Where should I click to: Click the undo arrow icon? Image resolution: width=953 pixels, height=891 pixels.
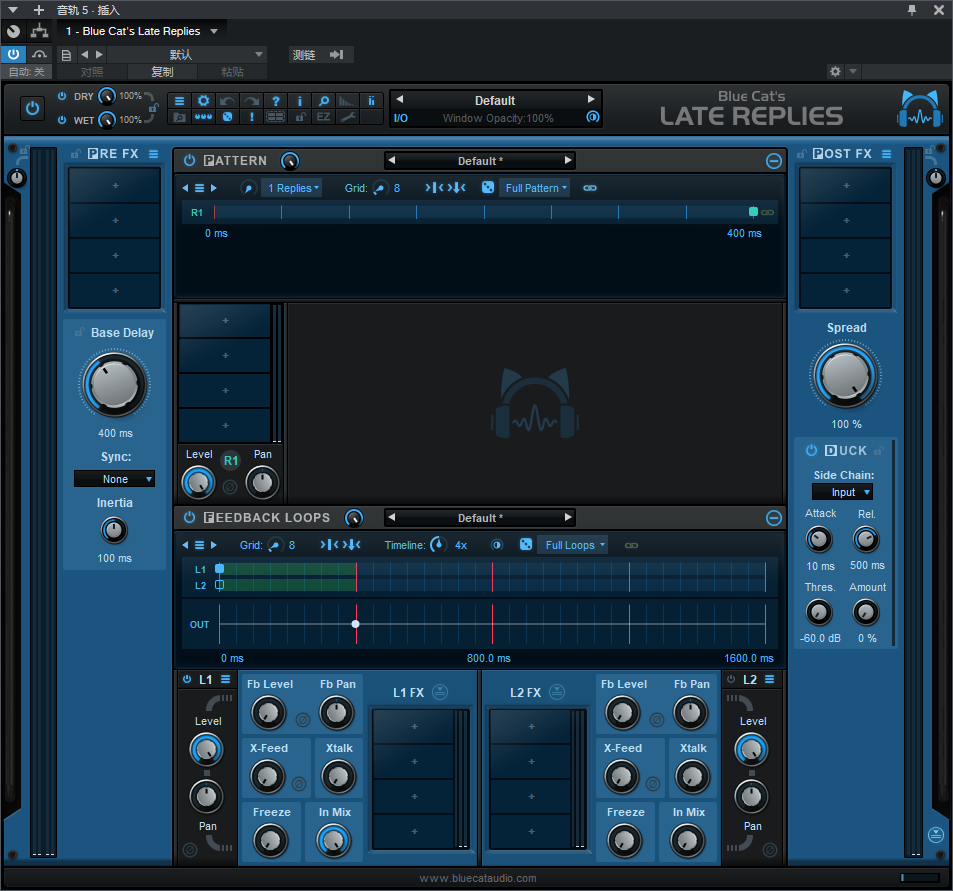pyautogui.click(x=227, y=101)
